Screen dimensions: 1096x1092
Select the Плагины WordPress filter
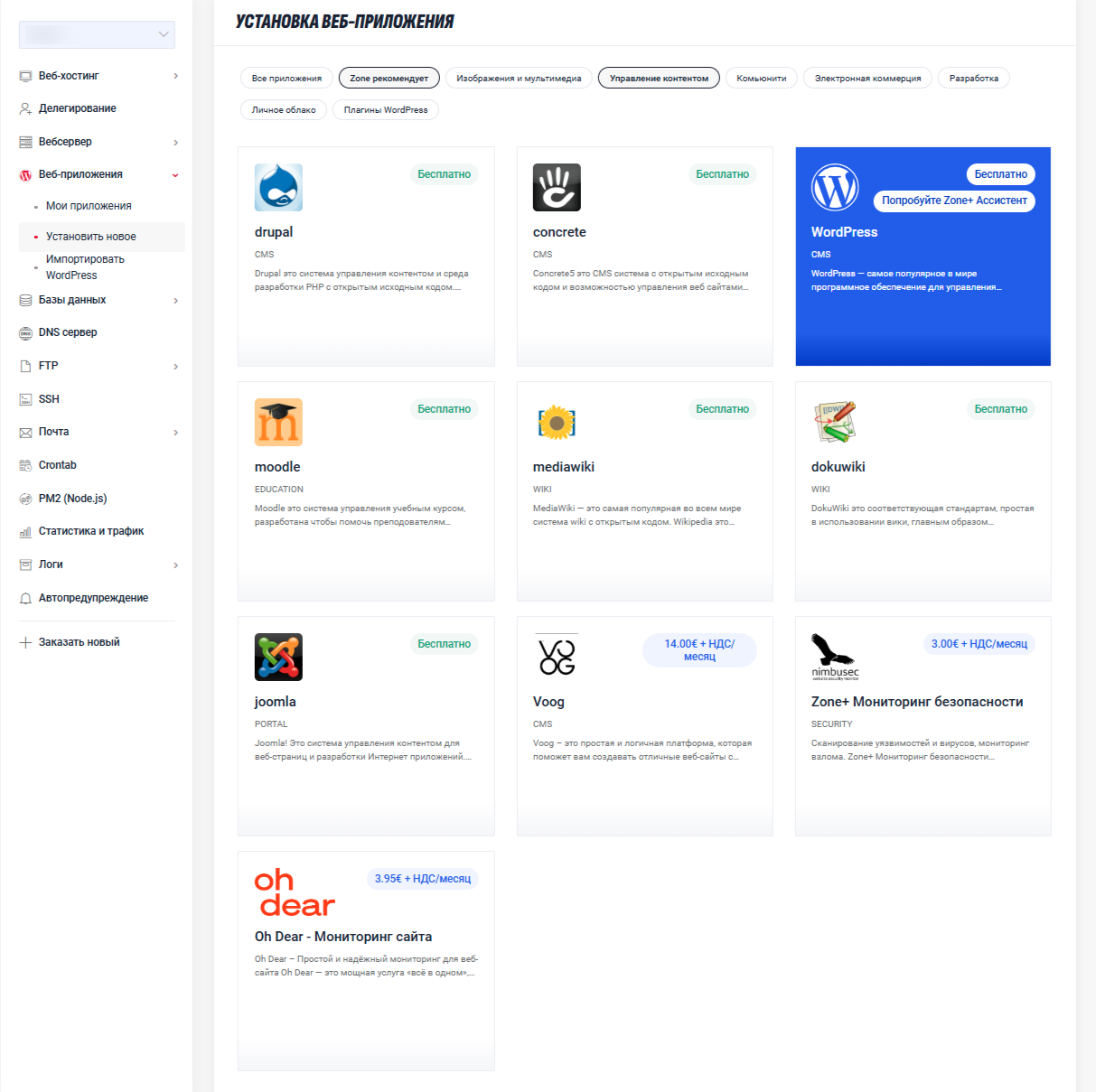pyautogui.click(x=386, y=109)
